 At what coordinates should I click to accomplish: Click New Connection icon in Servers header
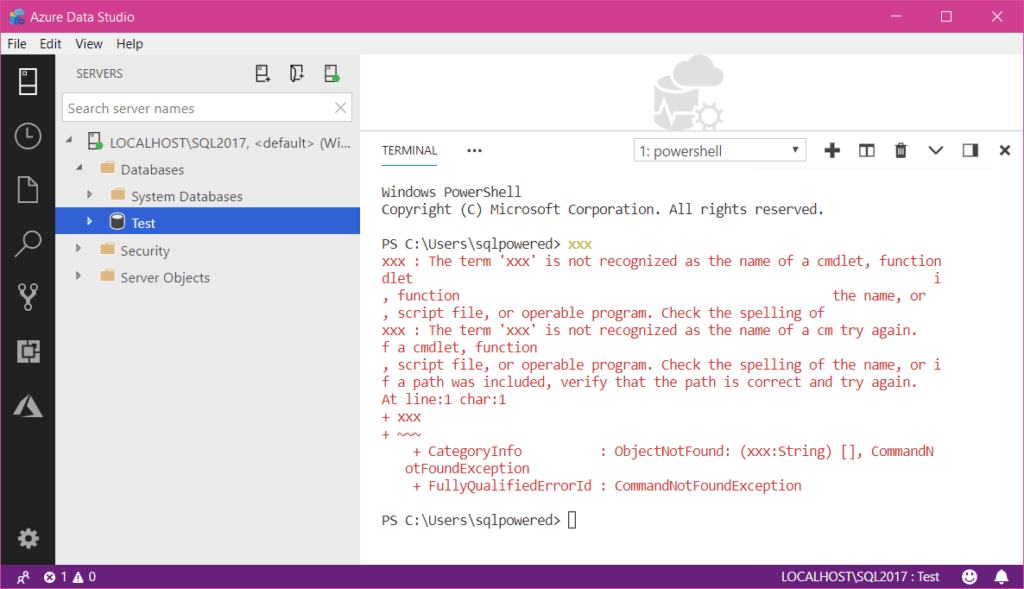(x=263, y=73)
